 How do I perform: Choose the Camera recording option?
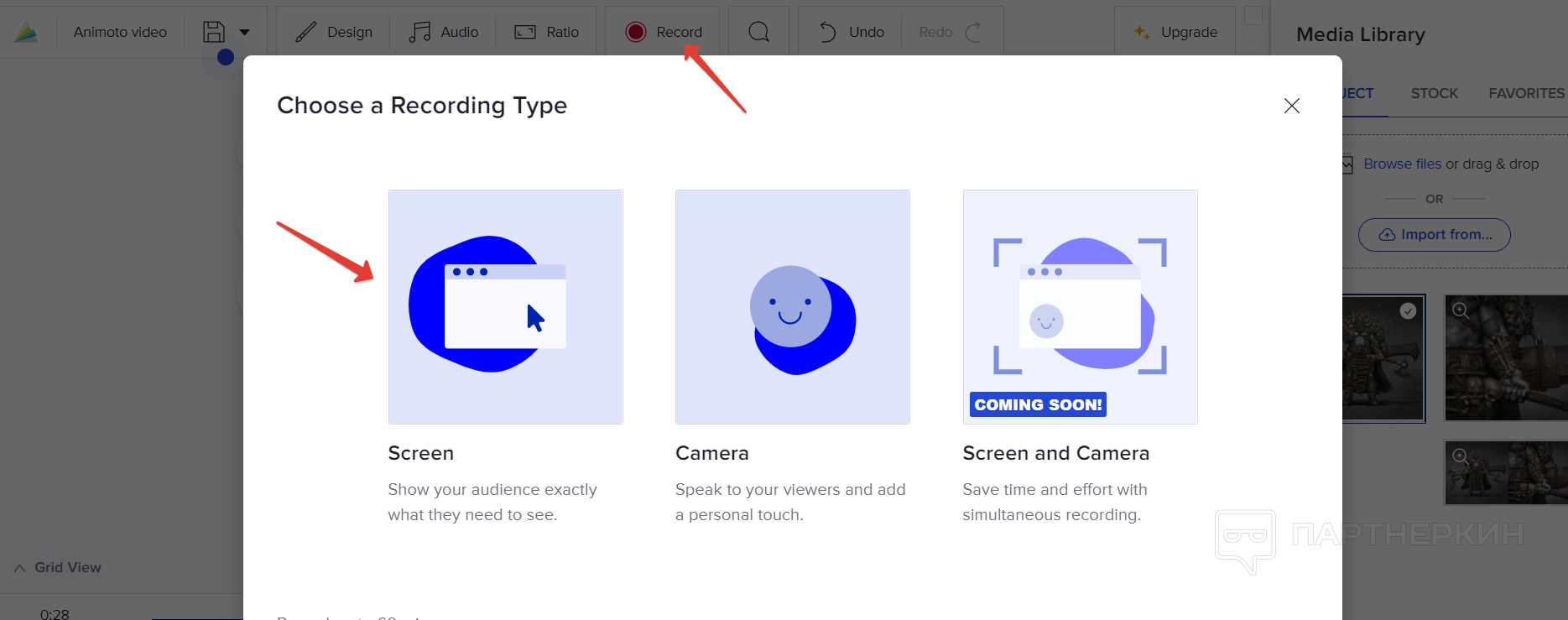pyautogui.click(x=792, y=307)
